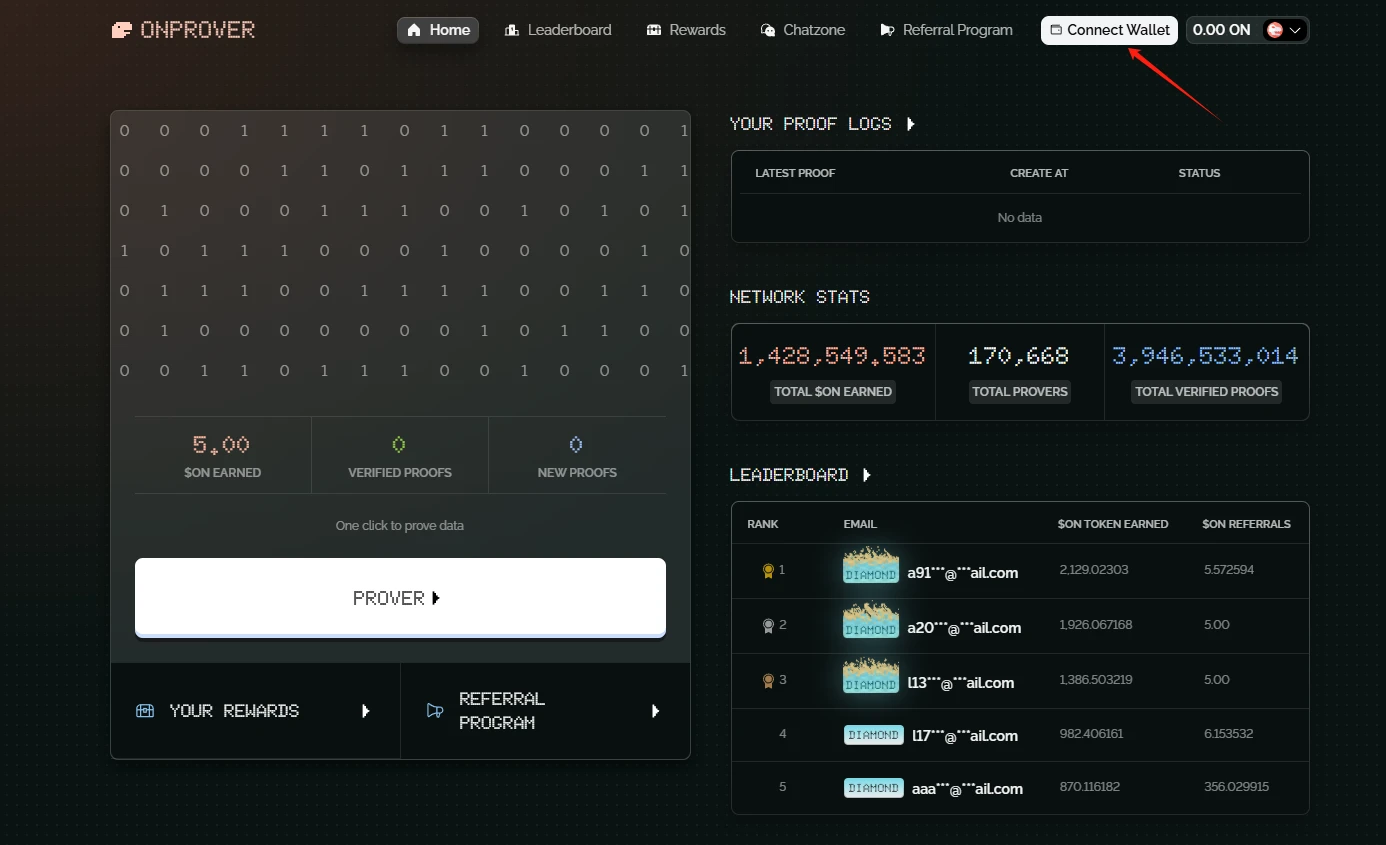Click the Diamond badge for rank 5 user
The image size is (1386, 845).
(x=873, y=788)
